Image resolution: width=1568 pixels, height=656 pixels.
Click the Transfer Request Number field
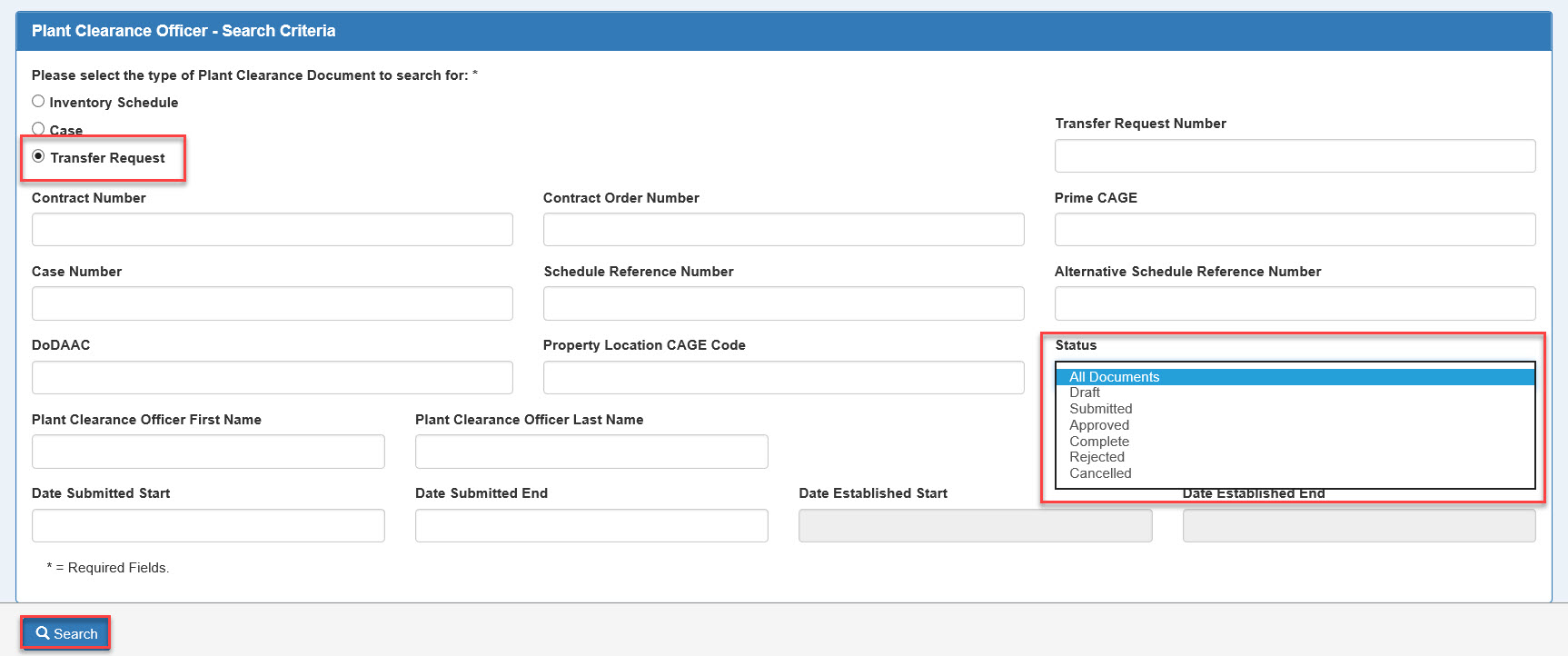pos(1295,155)
